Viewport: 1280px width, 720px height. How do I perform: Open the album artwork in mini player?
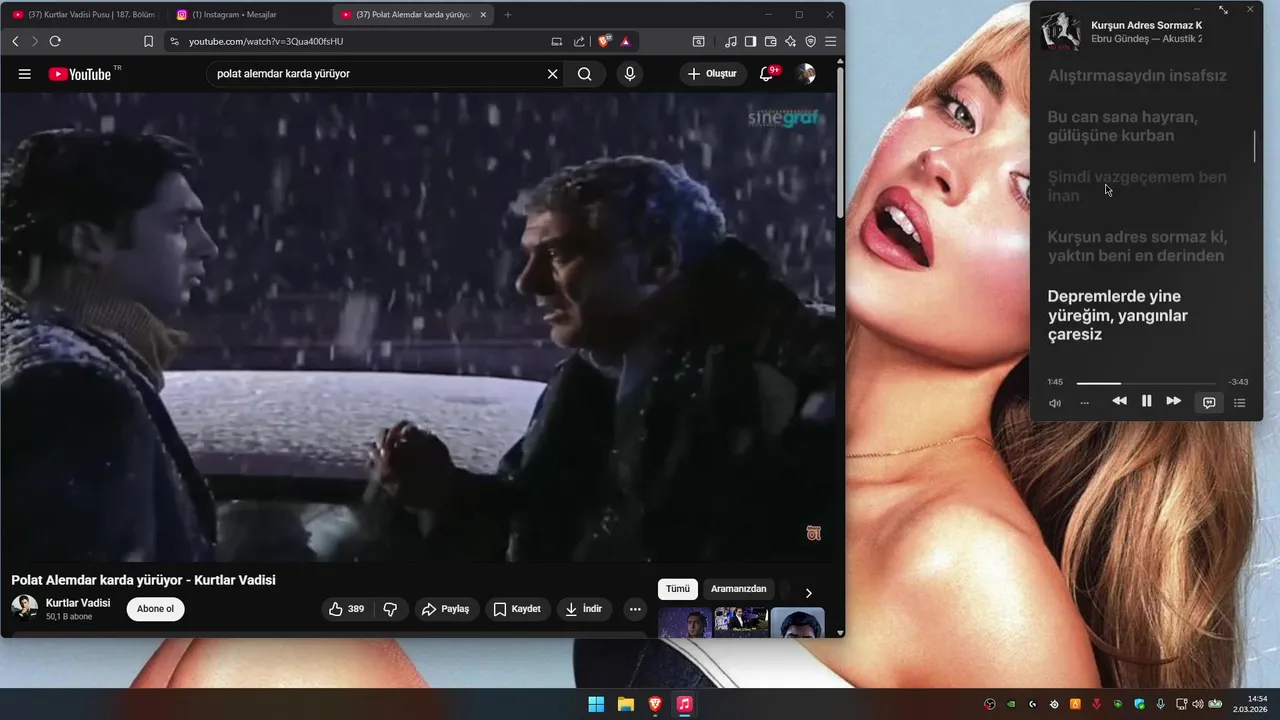1060,31
